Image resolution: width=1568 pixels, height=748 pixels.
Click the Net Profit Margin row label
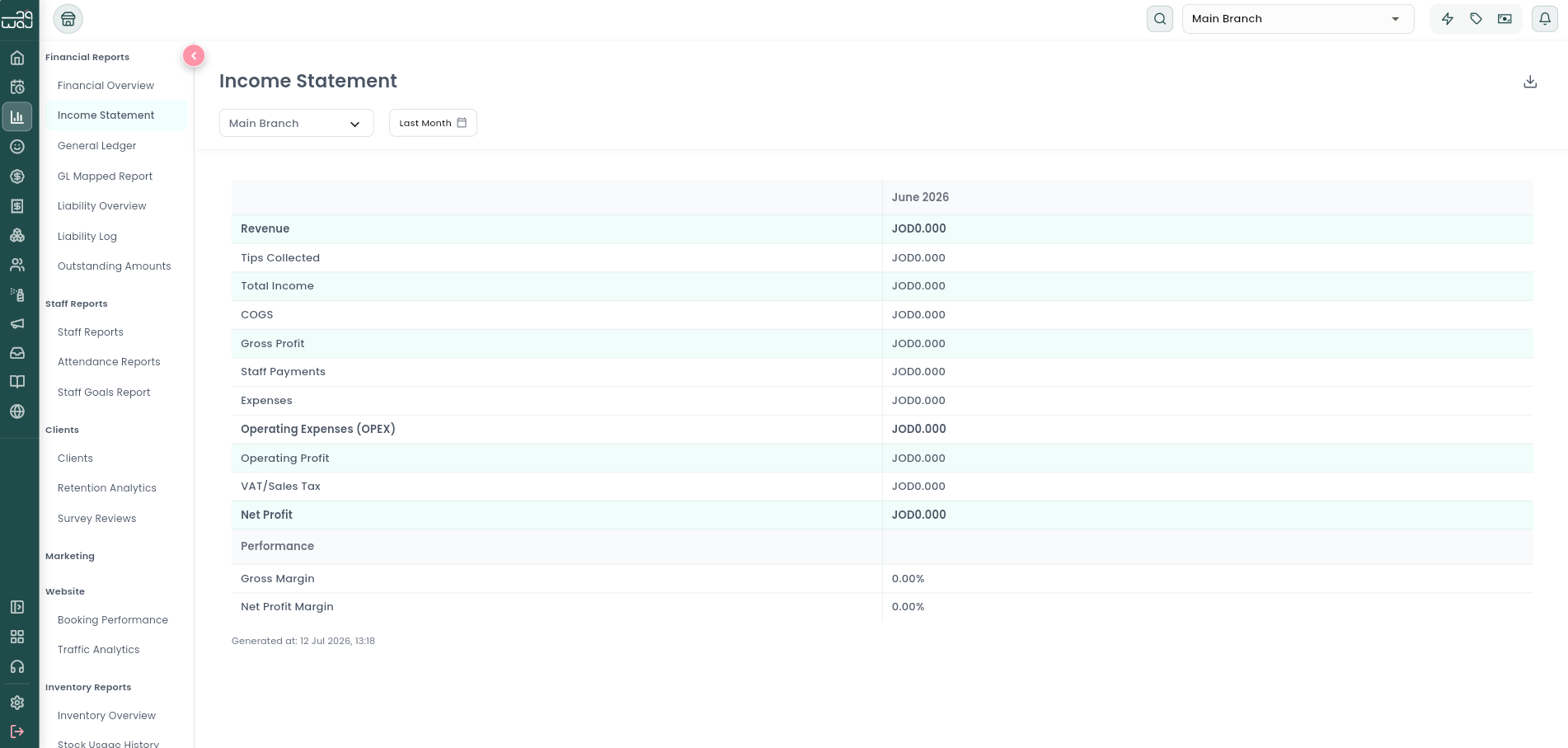click(x=288, y=607)
